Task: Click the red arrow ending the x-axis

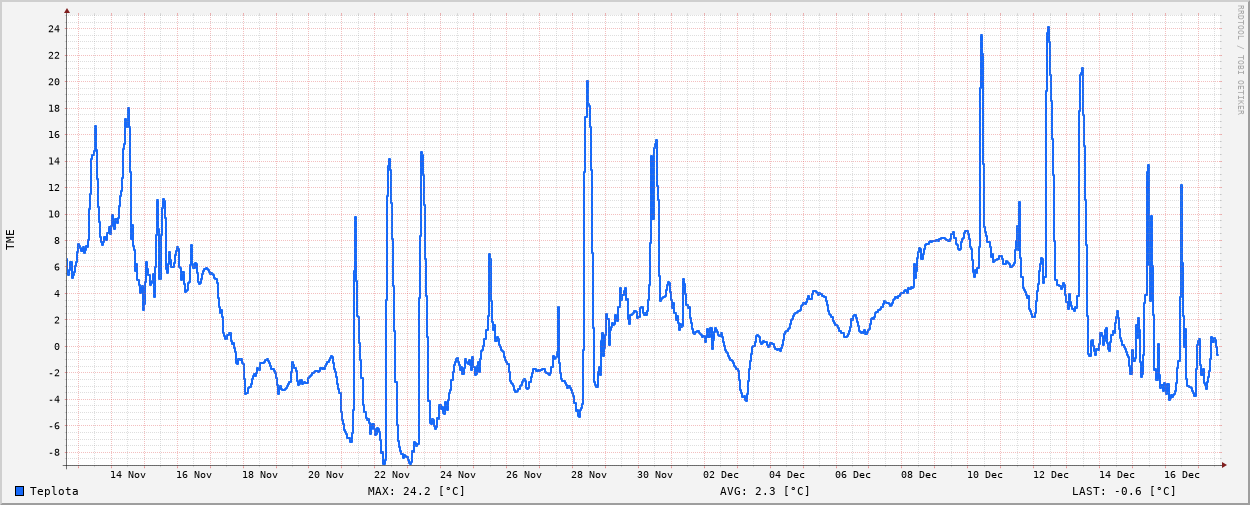Action: click(1223, 465)
